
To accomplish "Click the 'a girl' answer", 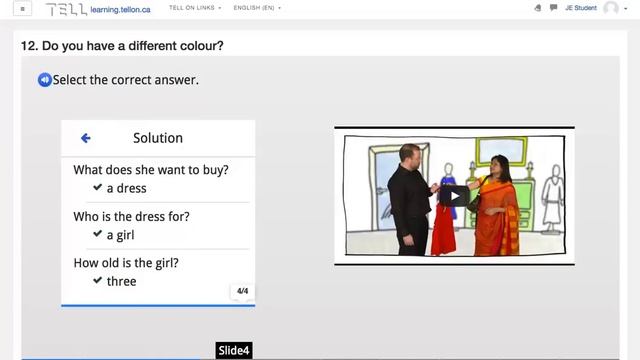I will (120, 235).
